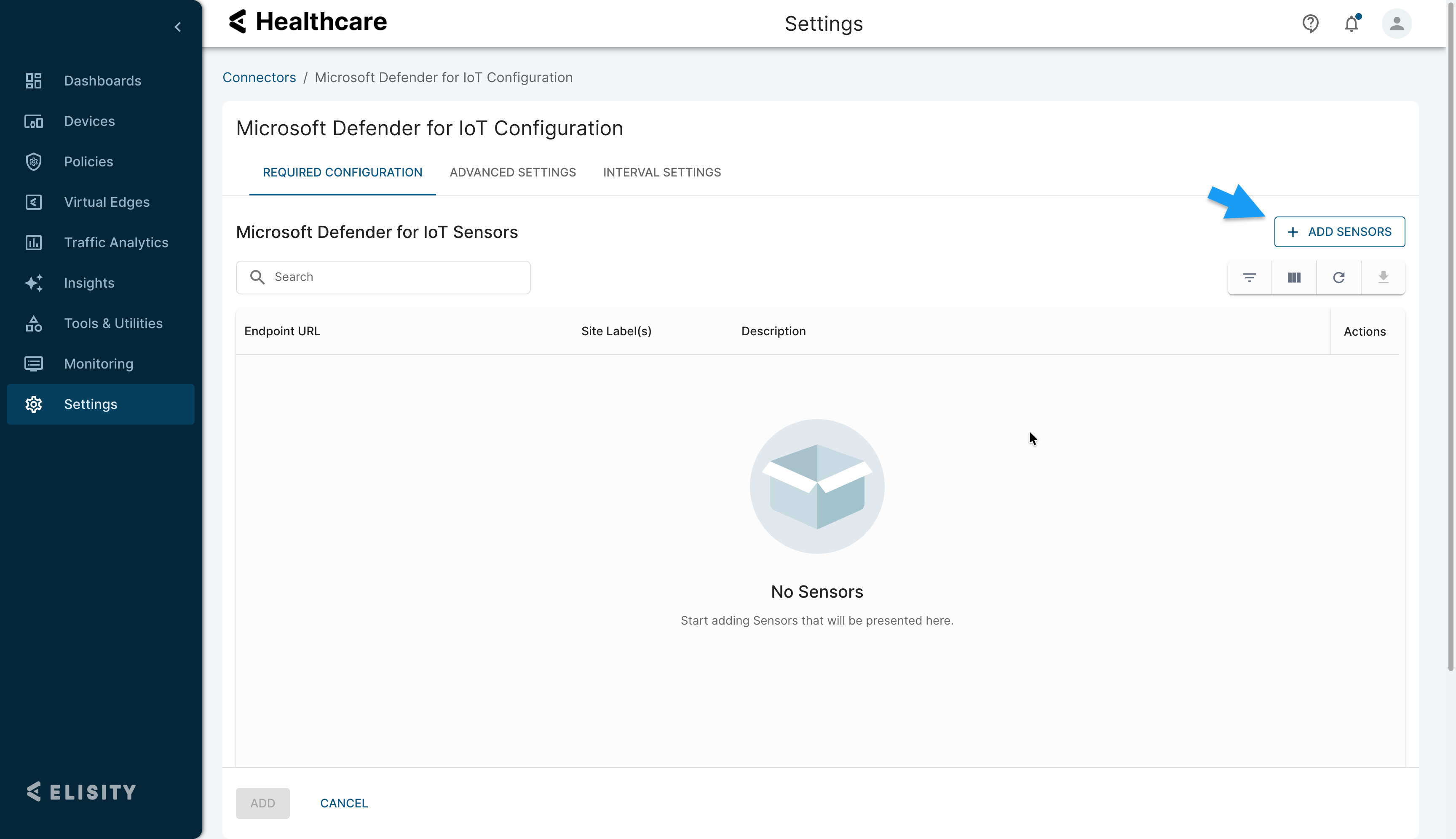The height and width of the screenshot is (839, 1456).
Task: Open the Policies shield icon
Action: [x=34, y=162]
